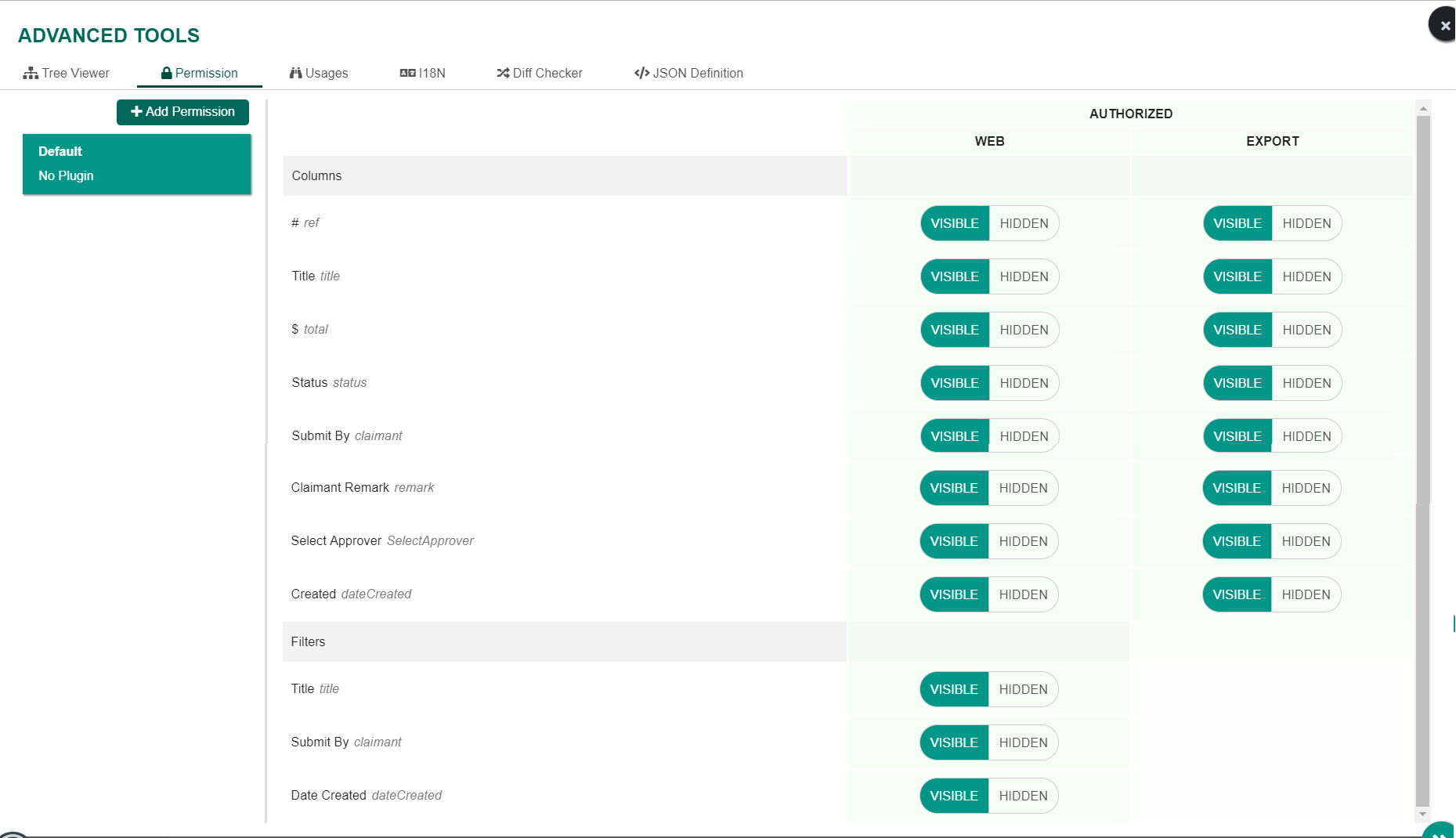Image resolution: width=1456 pixels, height=838 pixels.
Task: Click the Usages binoculars icon
Action: point(295,73)
